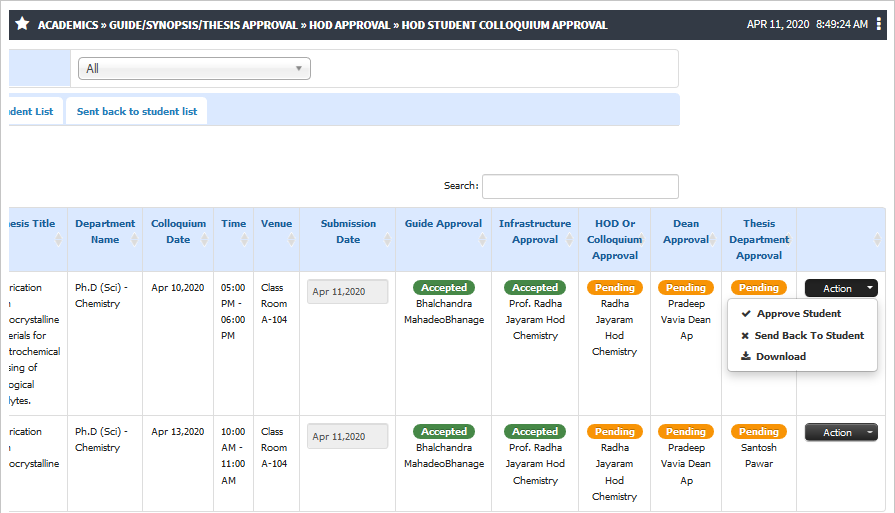Click Accepted Guide Approval badge in second row
This screenshot has width=895, height=513.
click(444, 431)
